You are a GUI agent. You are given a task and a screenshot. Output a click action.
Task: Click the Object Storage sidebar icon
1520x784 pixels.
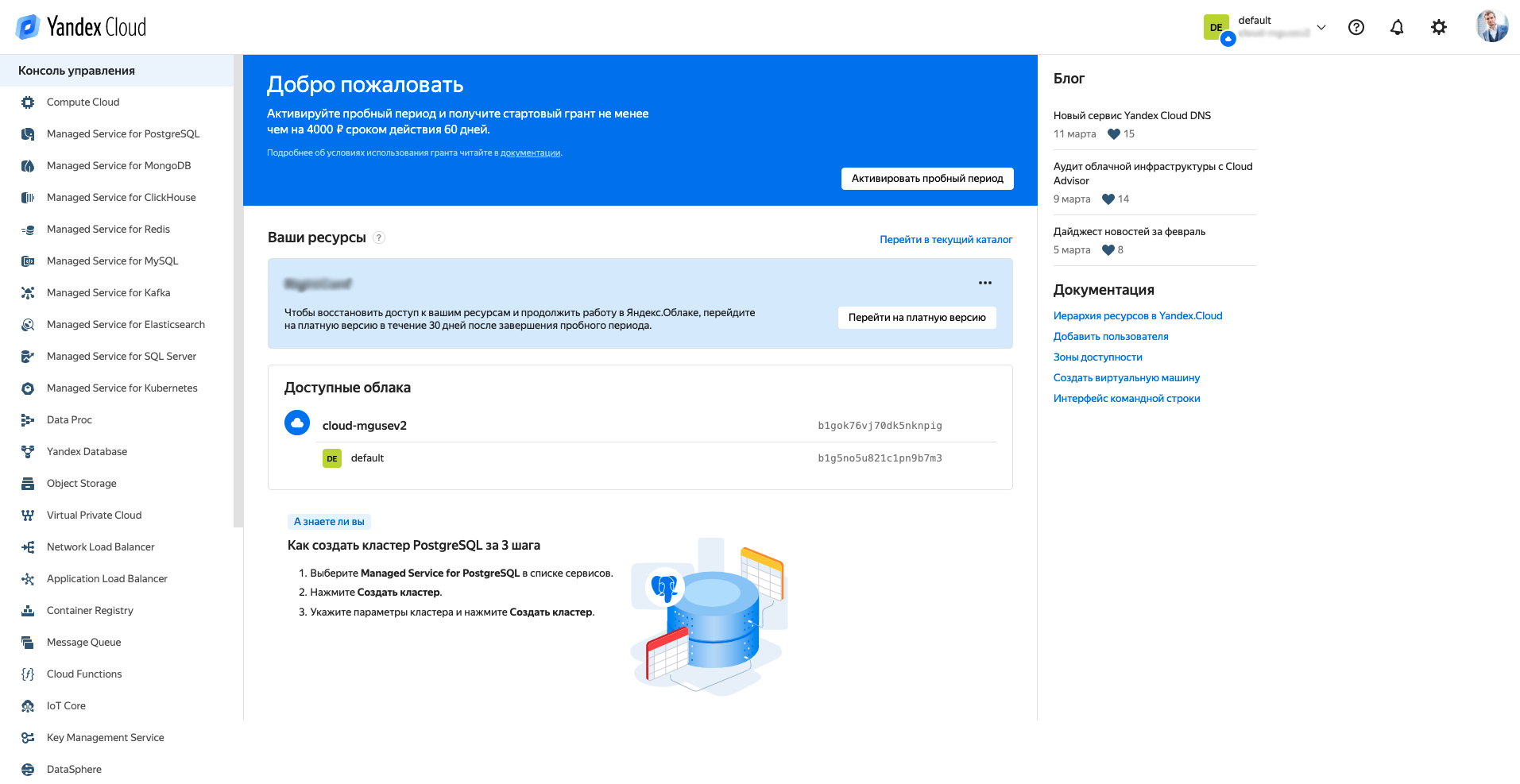pos(28,484)
